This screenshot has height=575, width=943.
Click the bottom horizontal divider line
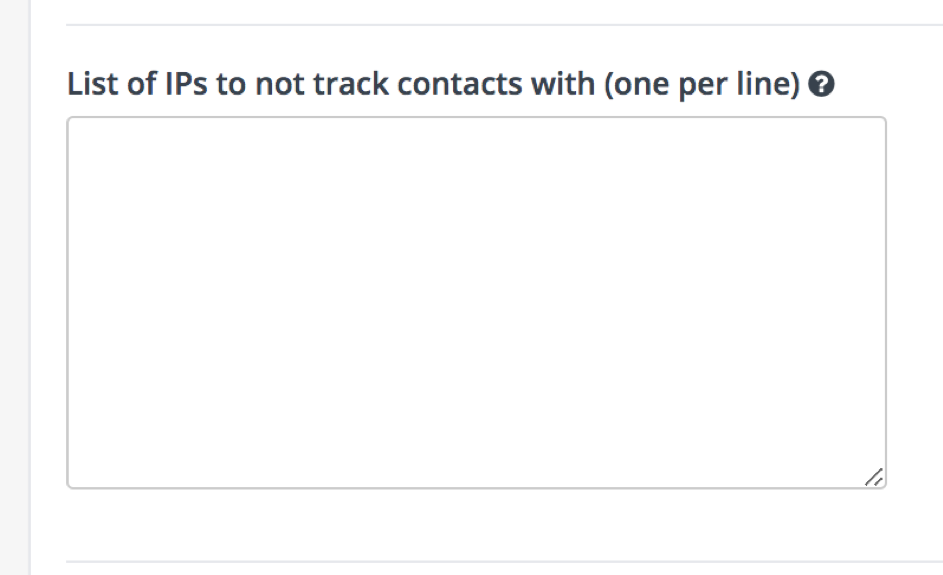pos(504,562)
